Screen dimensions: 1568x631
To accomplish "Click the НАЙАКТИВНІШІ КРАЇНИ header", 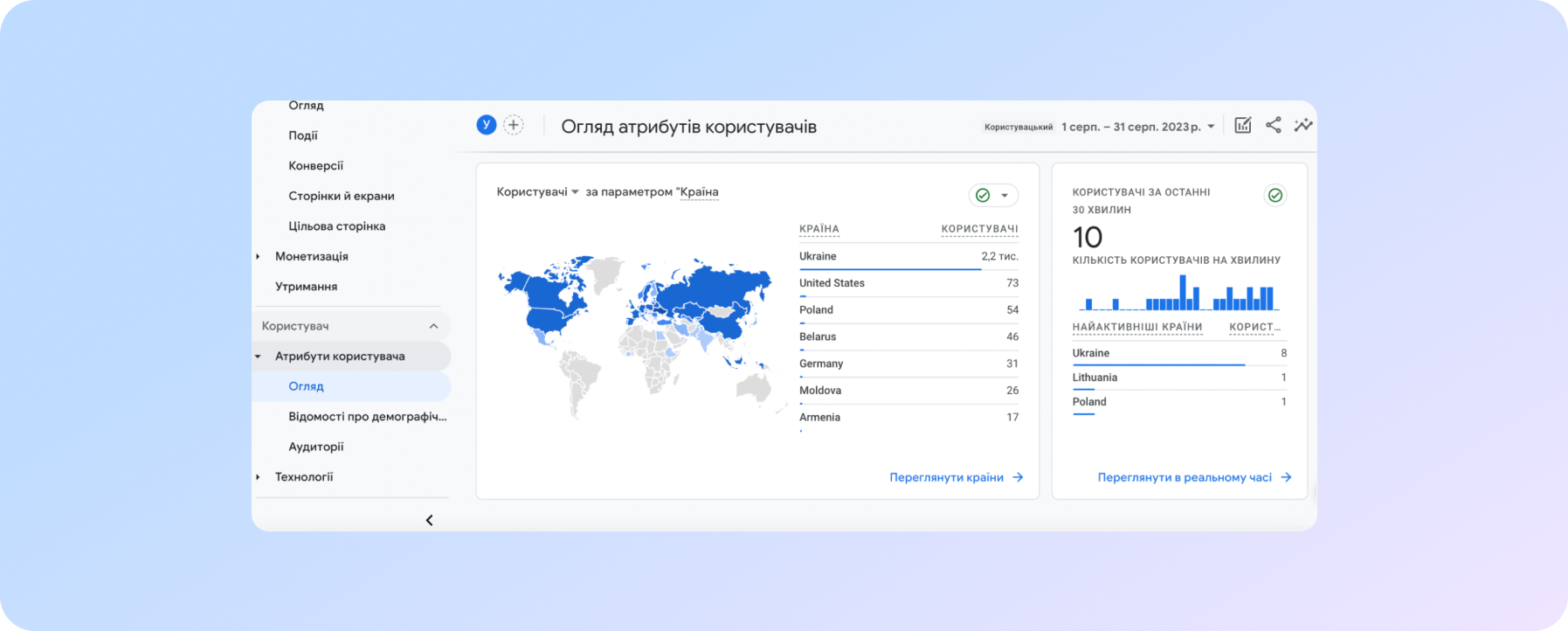I will 1137,327.
